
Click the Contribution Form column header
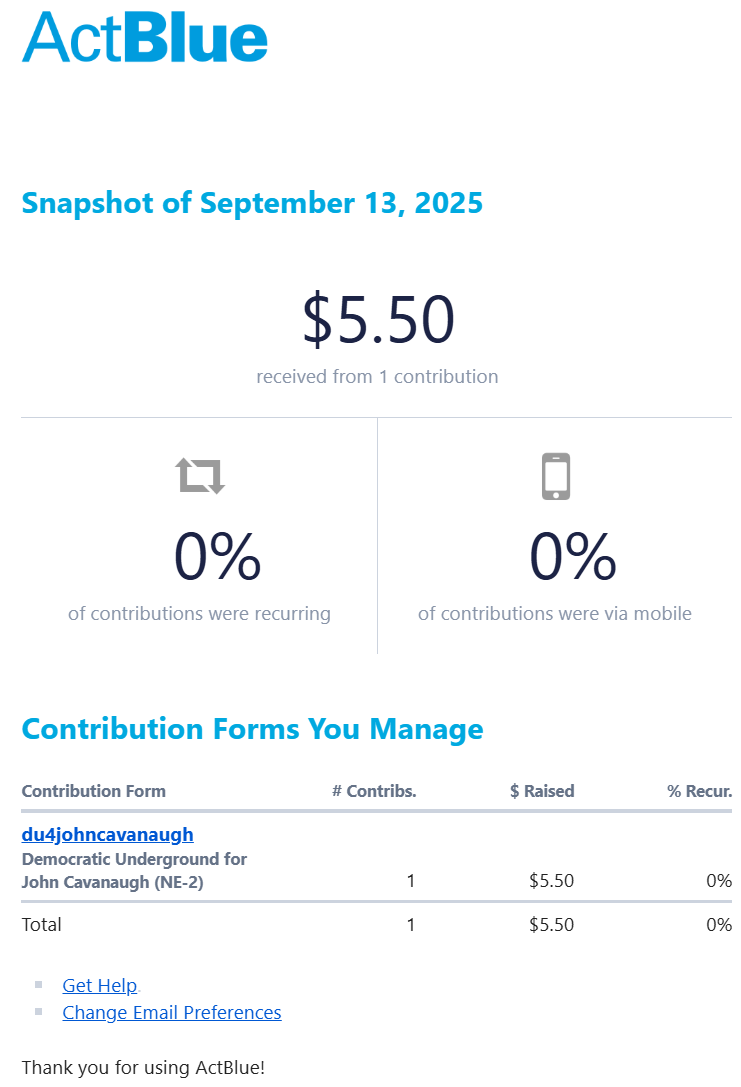point(93,791)
